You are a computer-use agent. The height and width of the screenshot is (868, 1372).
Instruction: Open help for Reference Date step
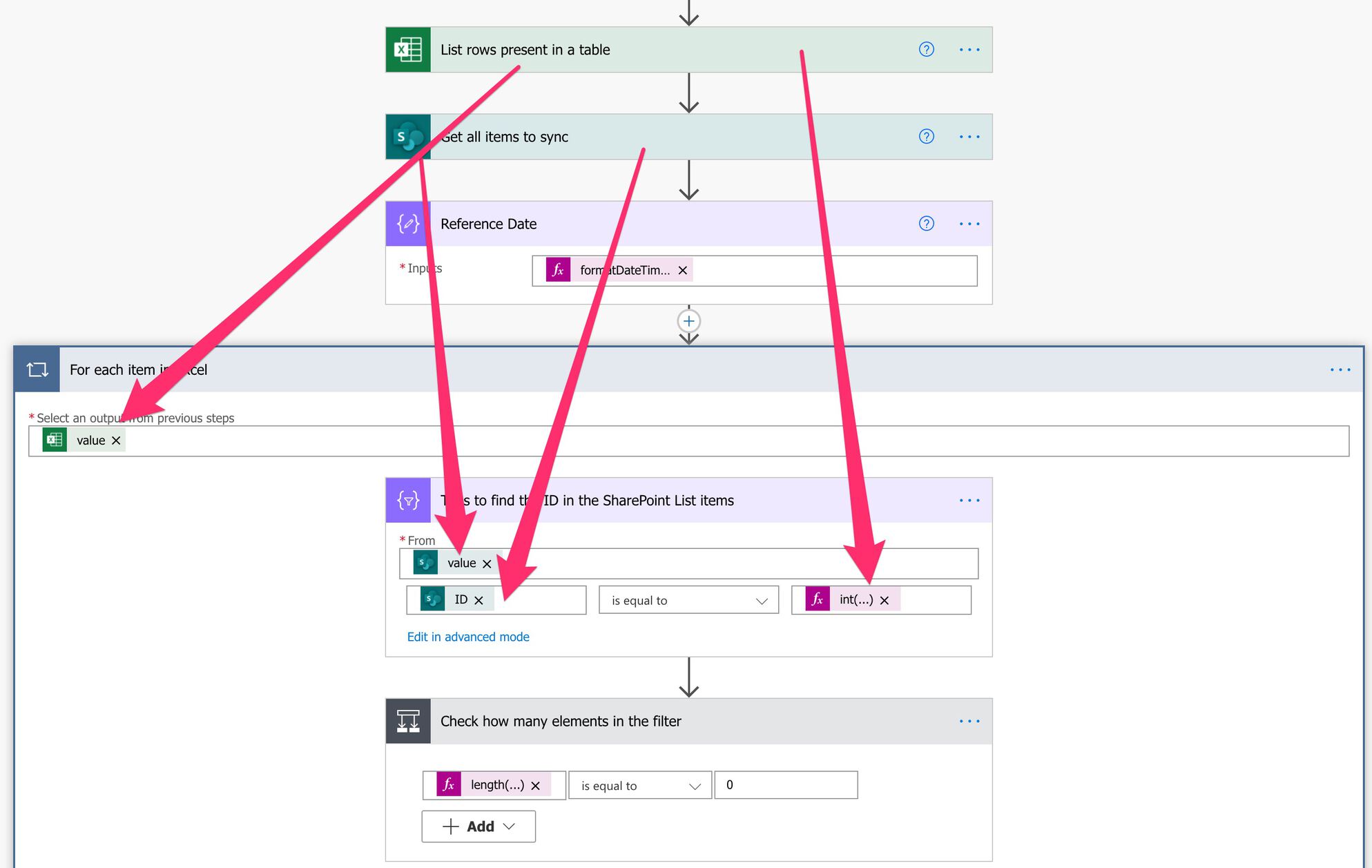(x=926, y=224)
